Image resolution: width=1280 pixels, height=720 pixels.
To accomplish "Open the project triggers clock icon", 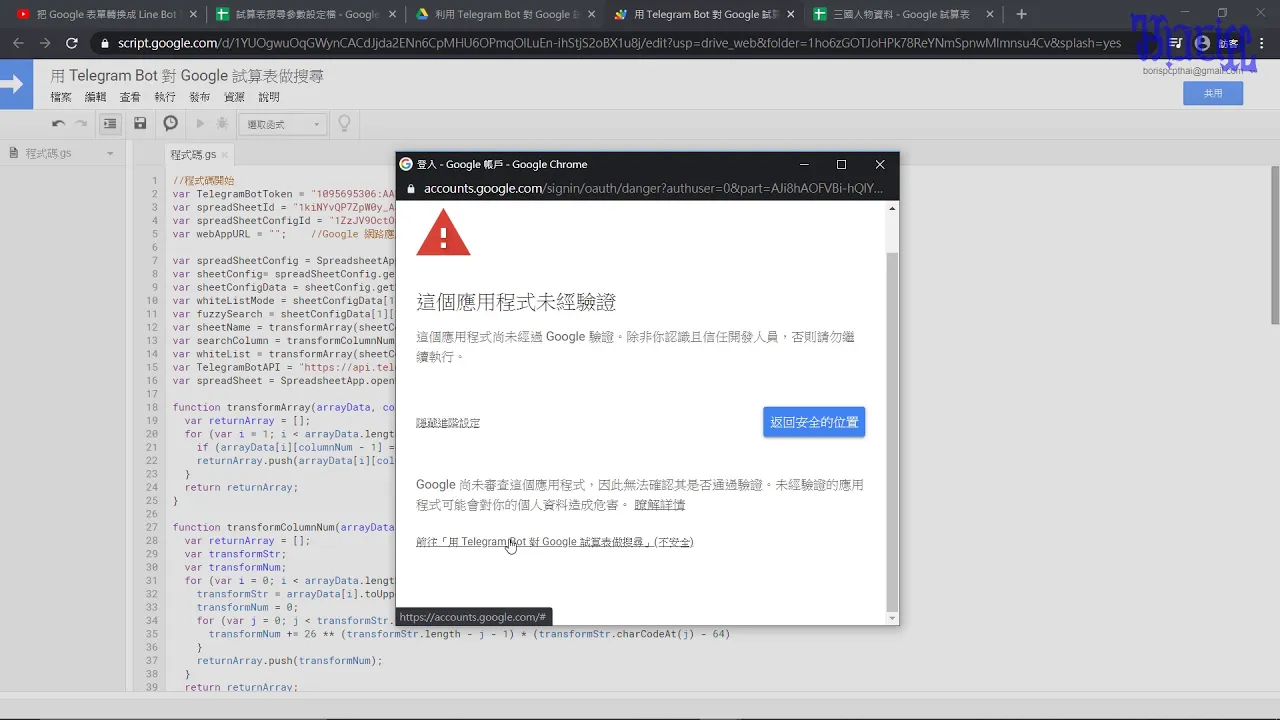I will point(171,124).
